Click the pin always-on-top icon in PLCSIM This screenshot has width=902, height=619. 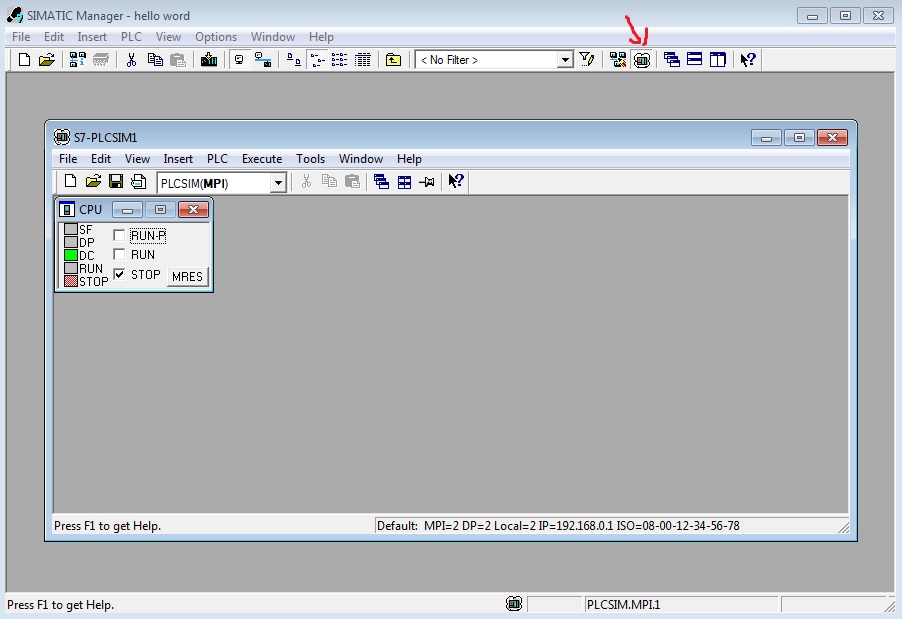tap(427, 182)
